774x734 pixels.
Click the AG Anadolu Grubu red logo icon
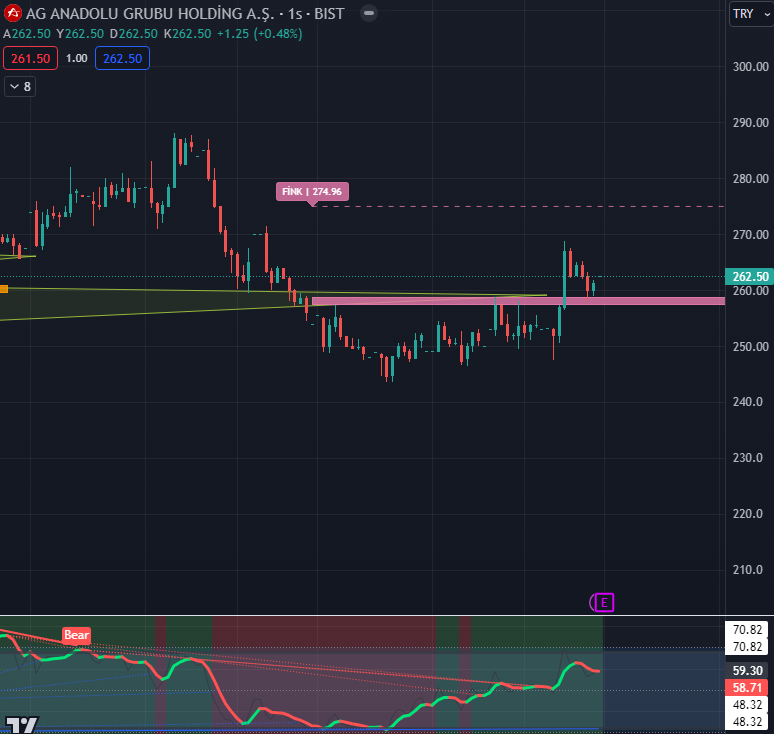tap(12, 13)
